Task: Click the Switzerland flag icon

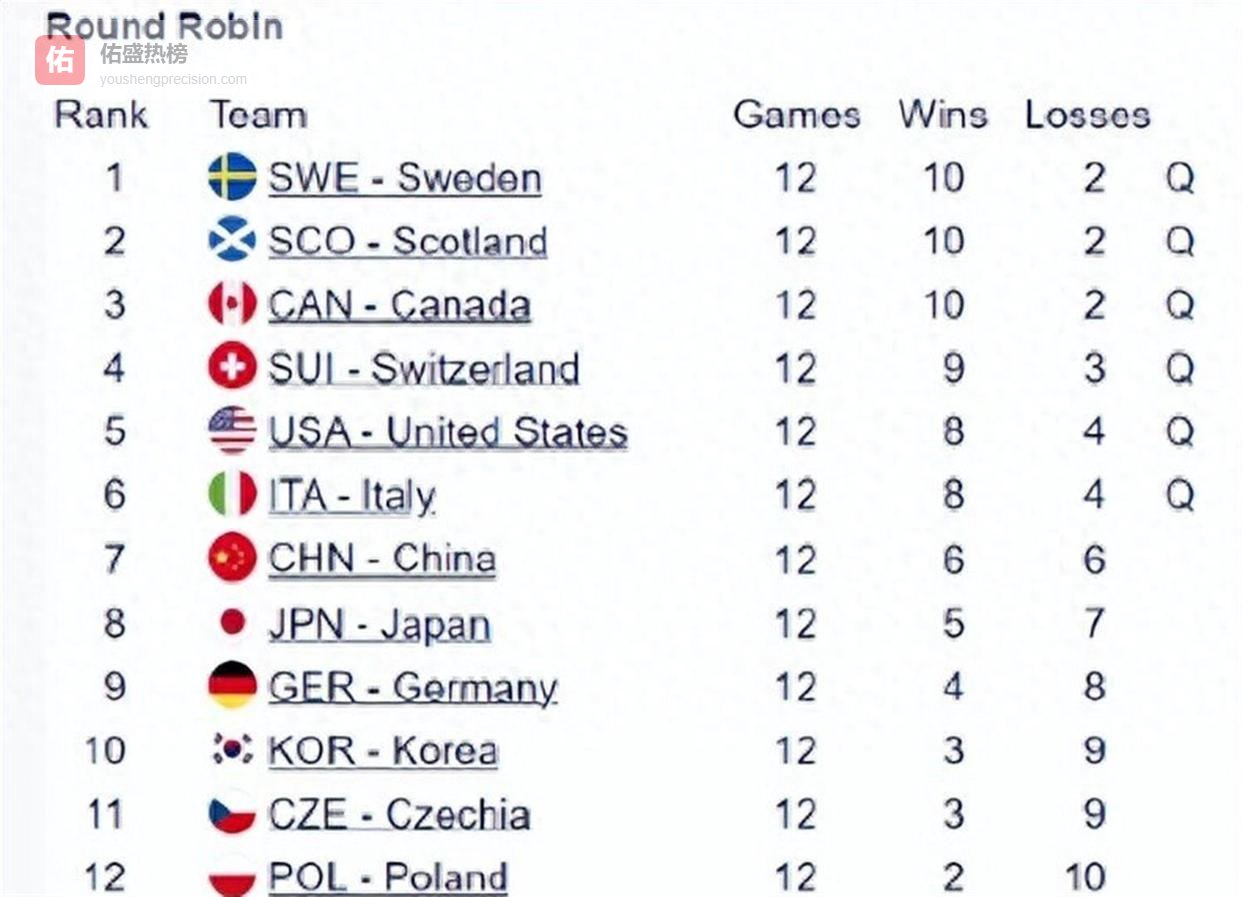Action: click(x=232, y=368)
